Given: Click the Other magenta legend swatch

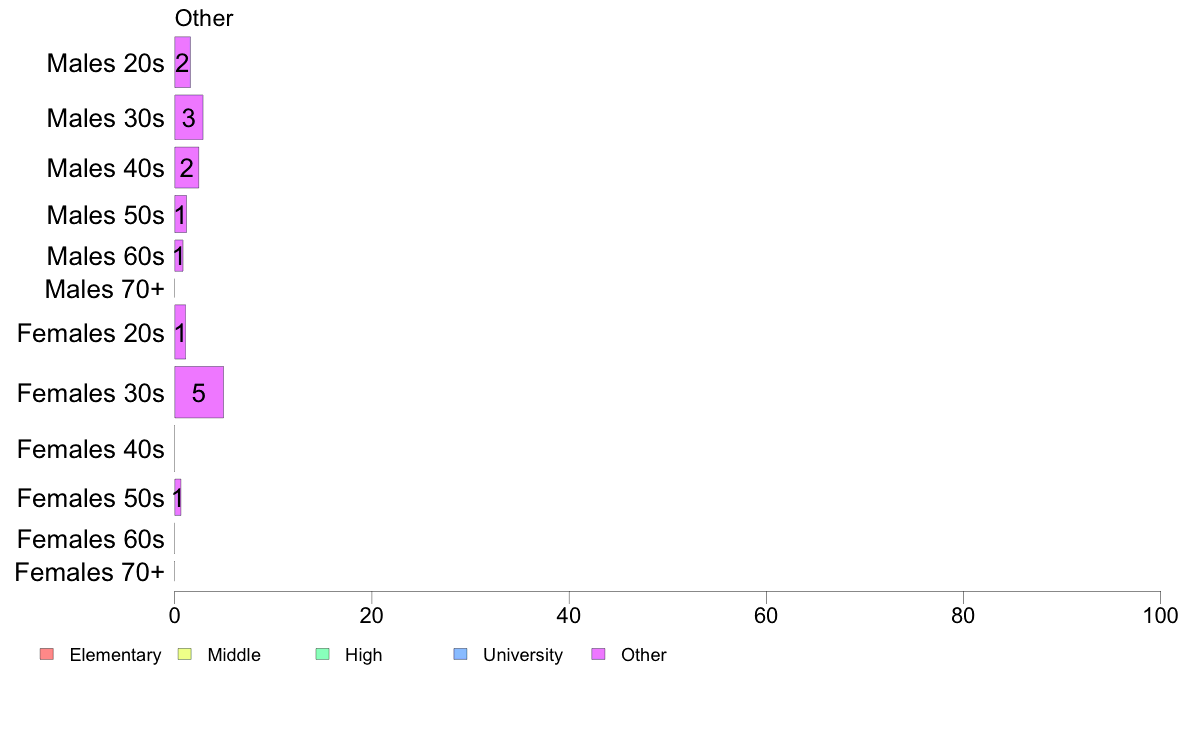Looking at the screenshot, I should coord(598,654).
